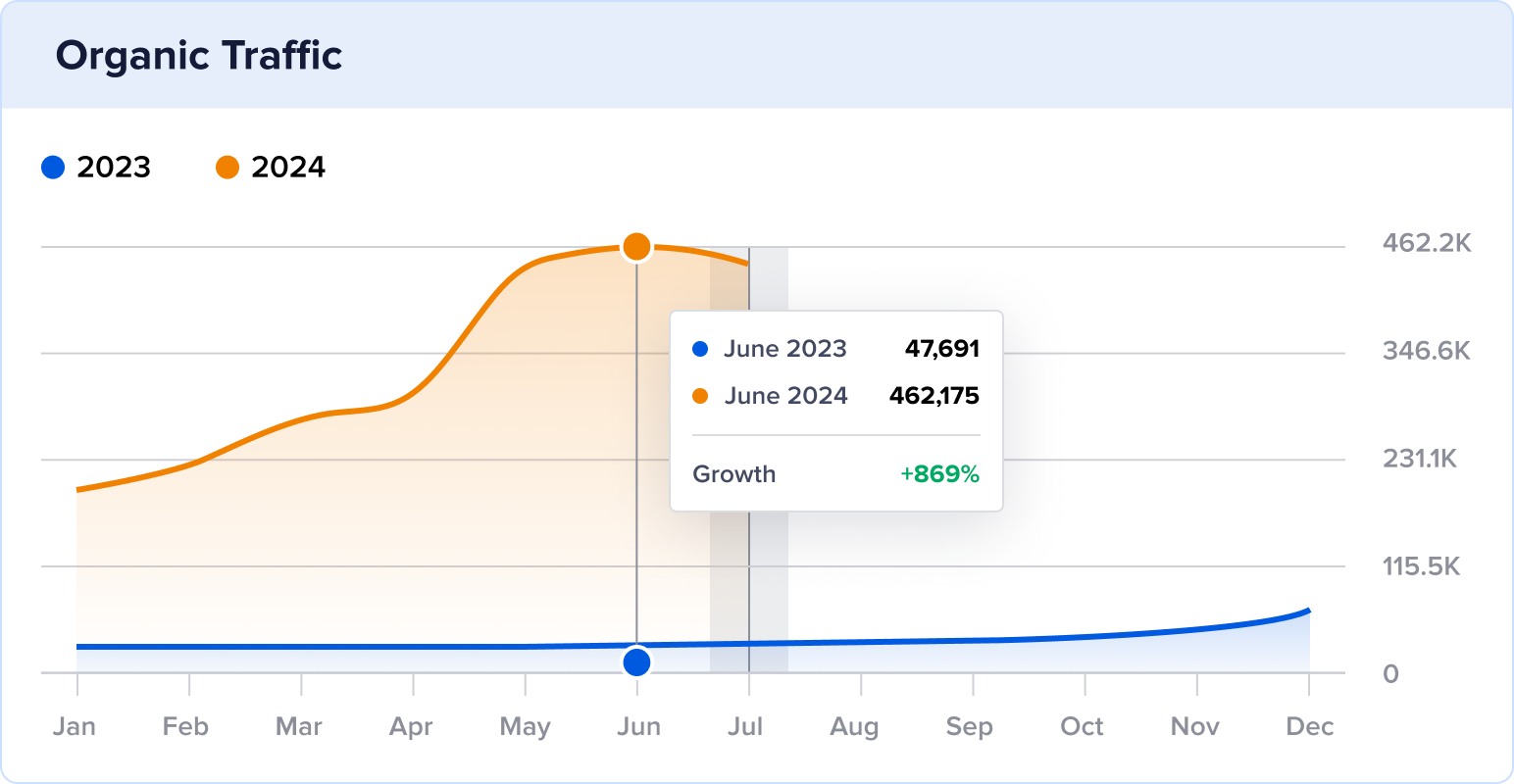
Task: Click the blue dot beside June 2023
Action: click(700, 349)
